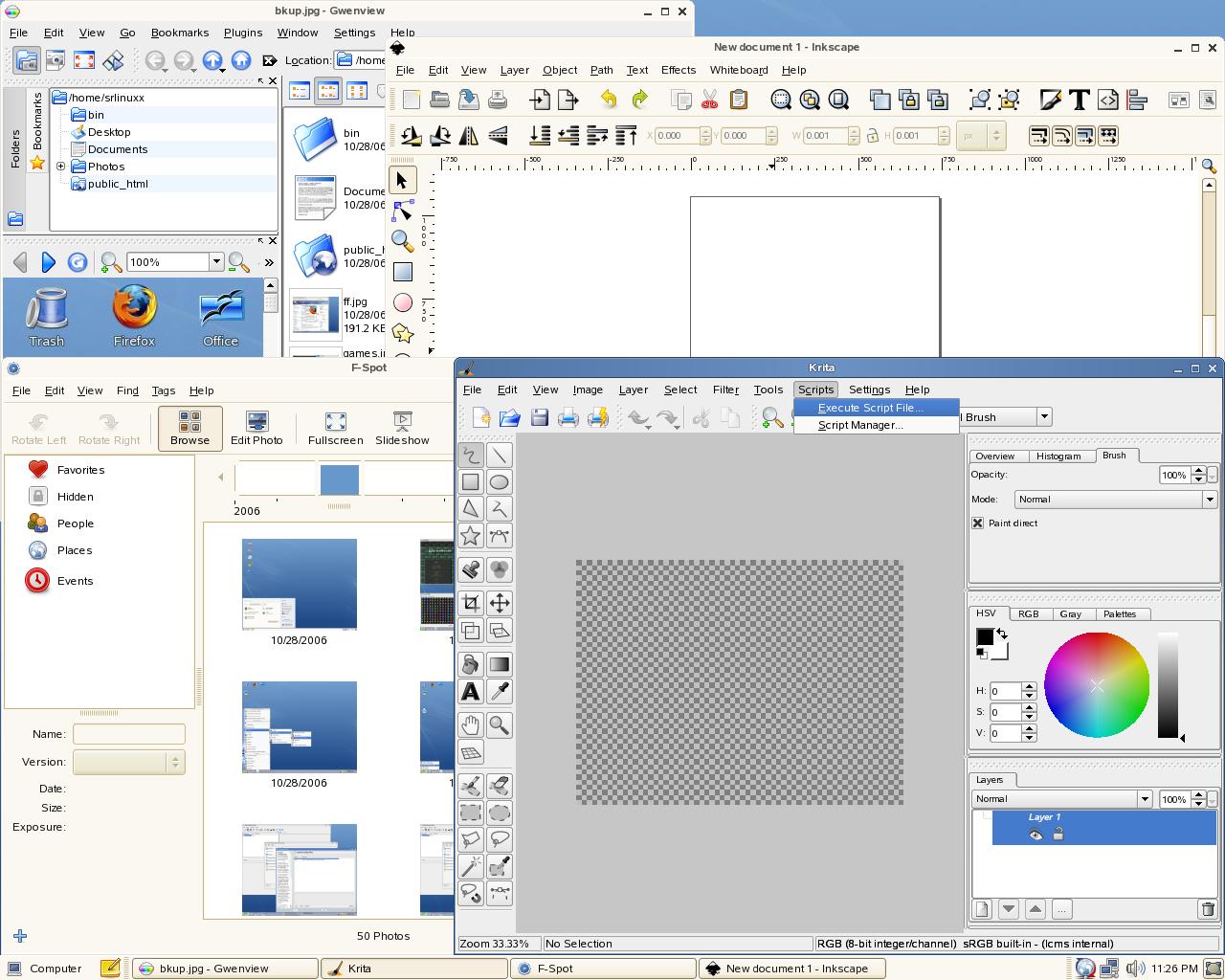Switch to the Histogram tab in Krita
Viewport: 1225px width, 980px height.
click(x=1058, y=456)
